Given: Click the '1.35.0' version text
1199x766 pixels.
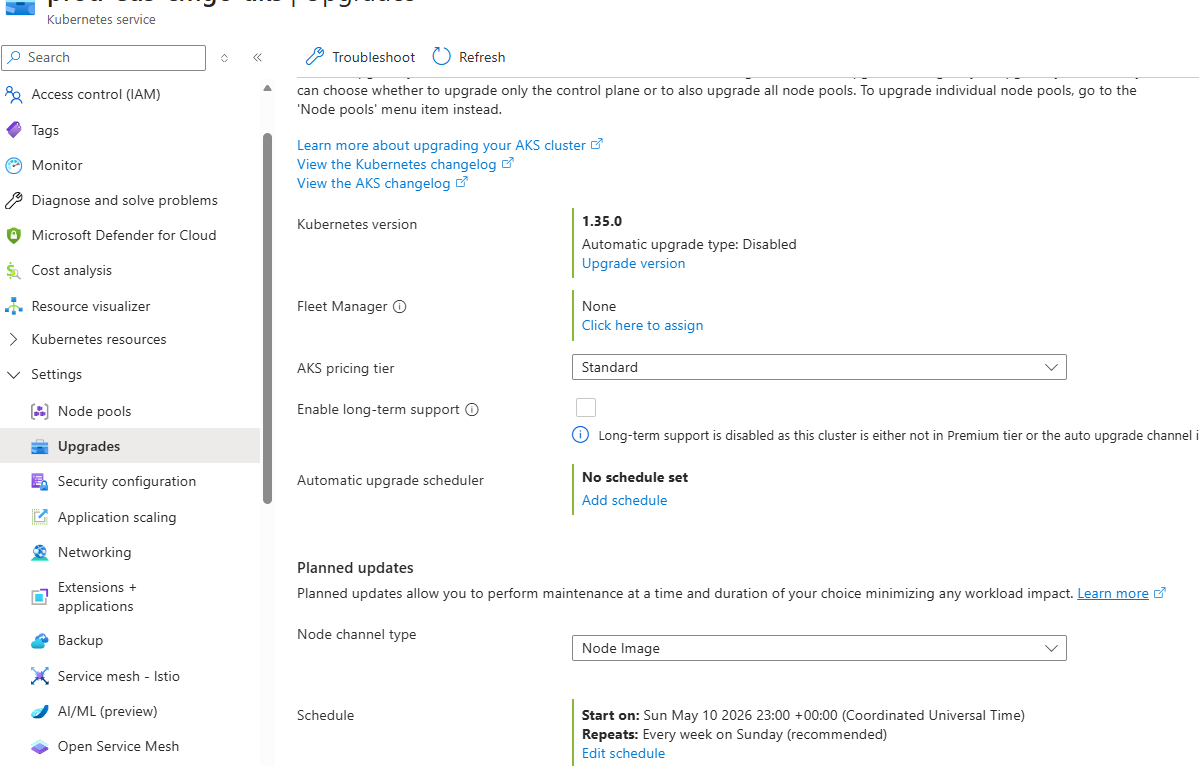Looking at the screenshot, I should coord(602,222).
